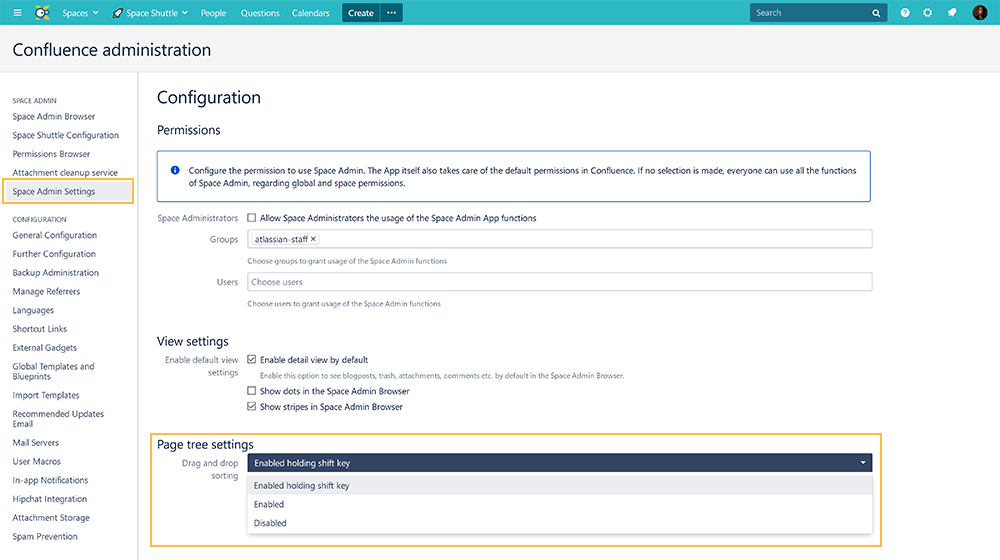
Task: Go to Permissions Browser in sidebar
Action: [51, 154]
